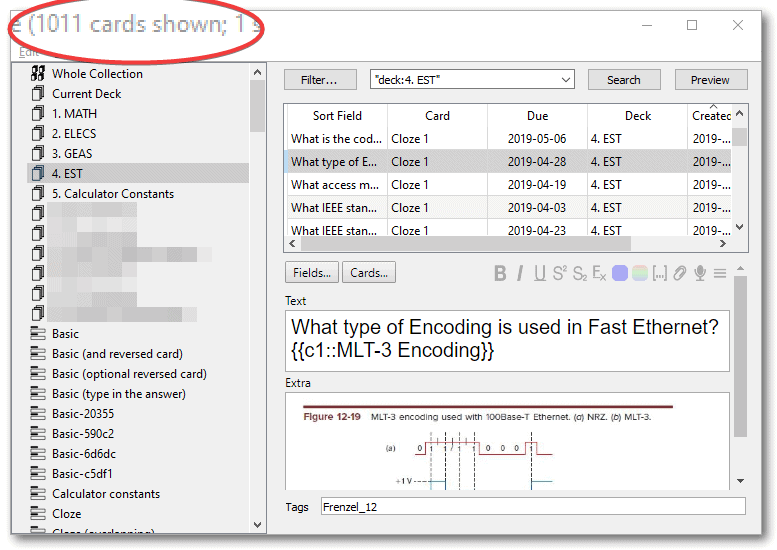This screenshot has width=777, height=550.
Task: Record audio with microphone icon
Action: click(700, 273)
